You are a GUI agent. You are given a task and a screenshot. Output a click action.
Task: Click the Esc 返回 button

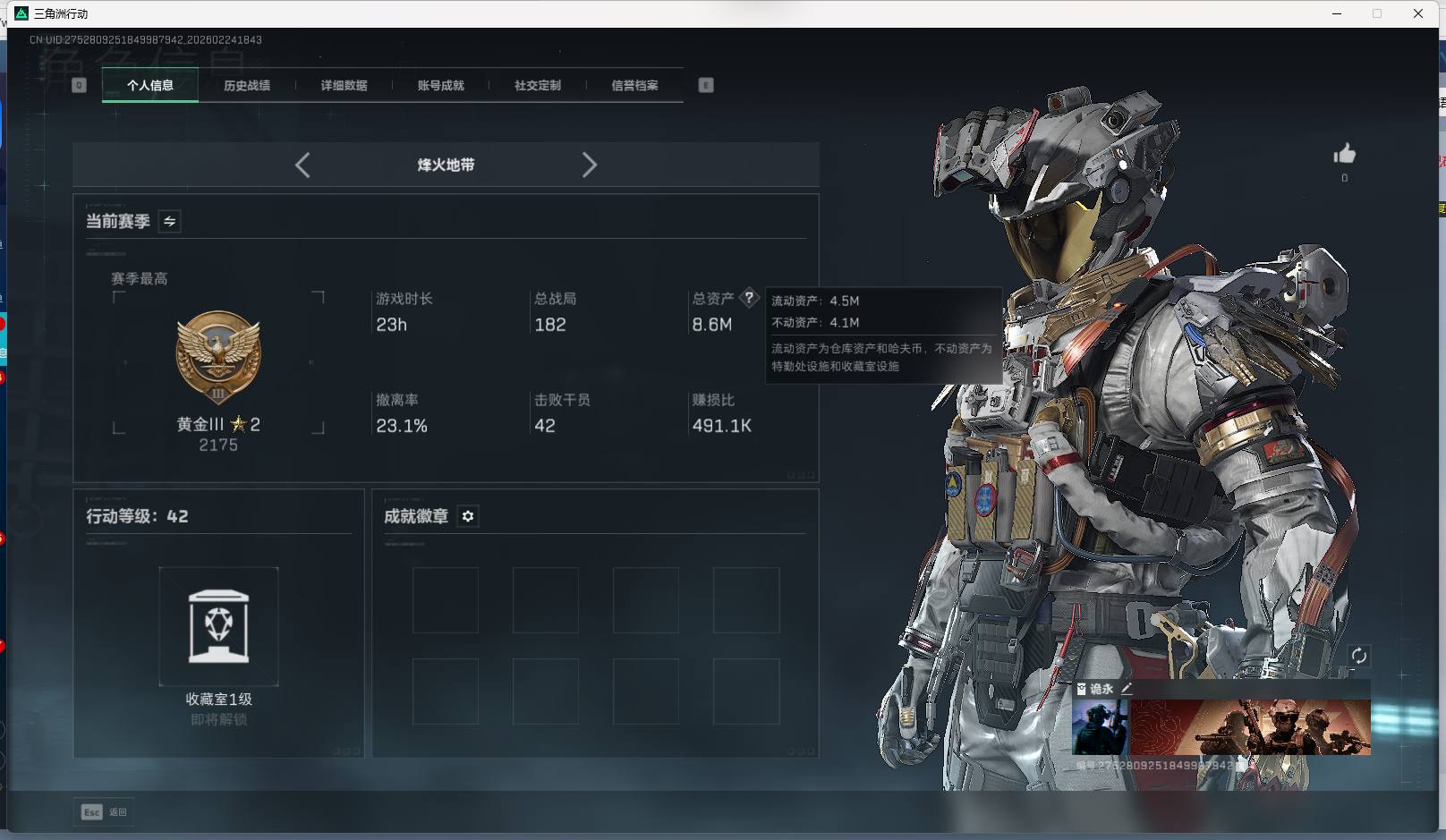click(x=104, y=811)
